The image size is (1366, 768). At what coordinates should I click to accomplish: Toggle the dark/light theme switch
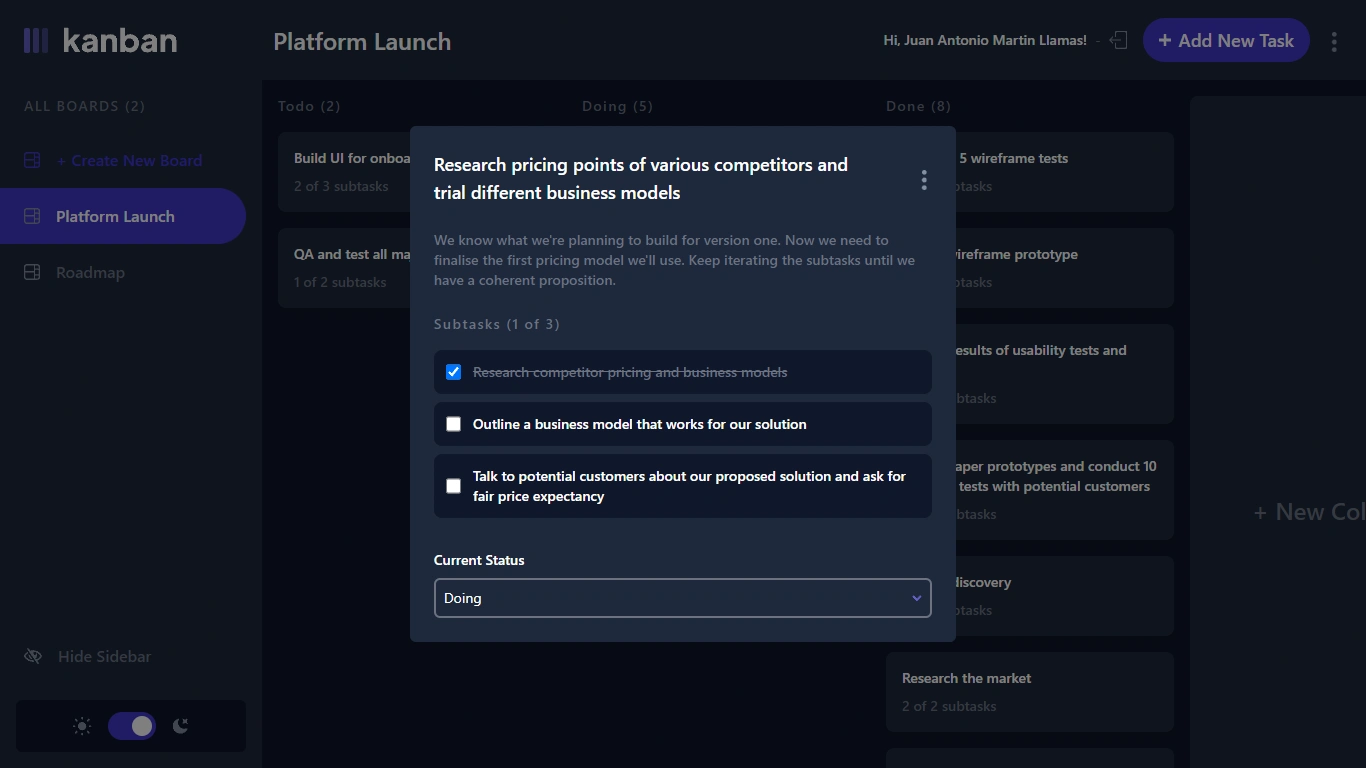pos(132,726)
